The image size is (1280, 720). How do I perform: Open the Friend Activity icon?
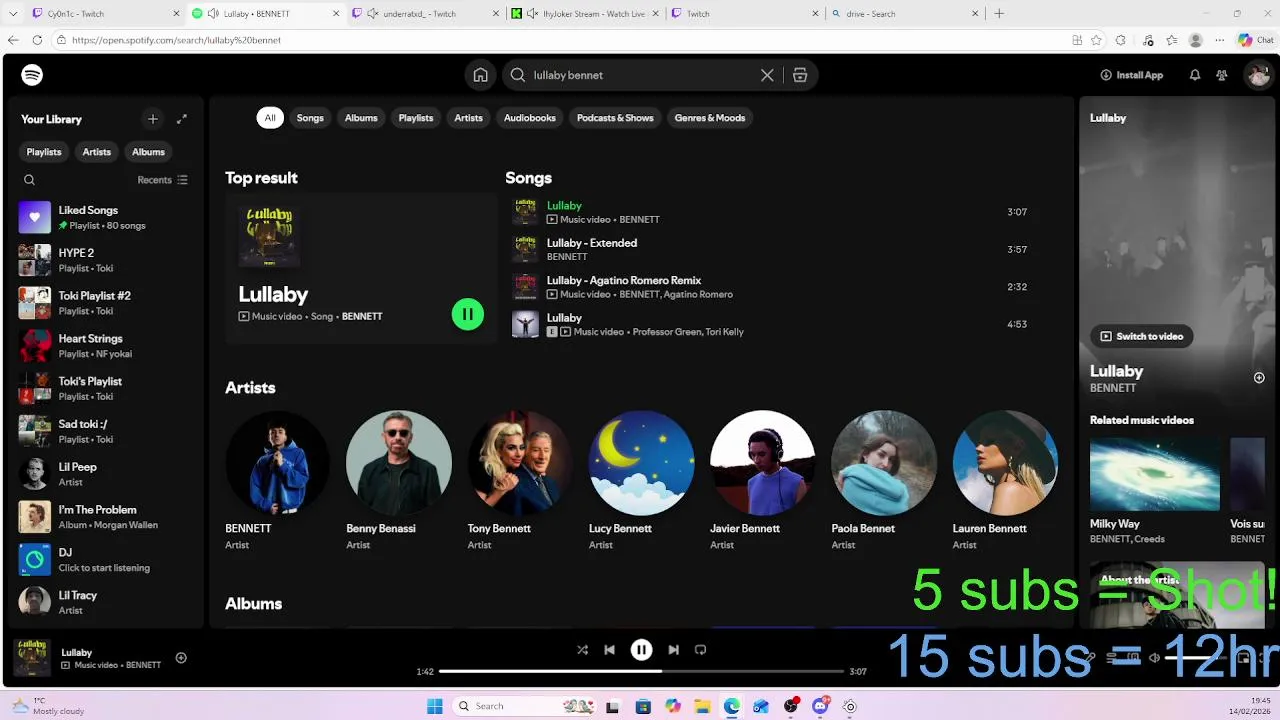point(1222,75)
